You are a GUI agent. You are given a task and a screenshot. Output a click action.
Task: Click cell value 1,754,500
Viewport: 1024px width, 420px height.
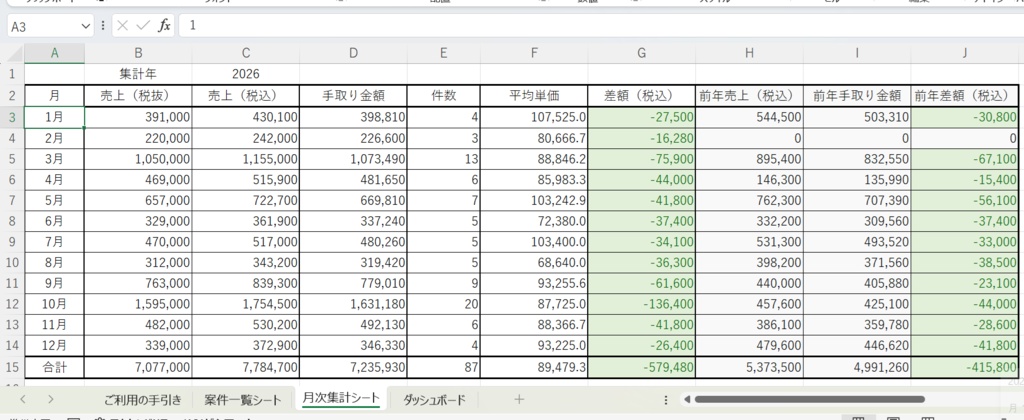(x=246, y=304)
